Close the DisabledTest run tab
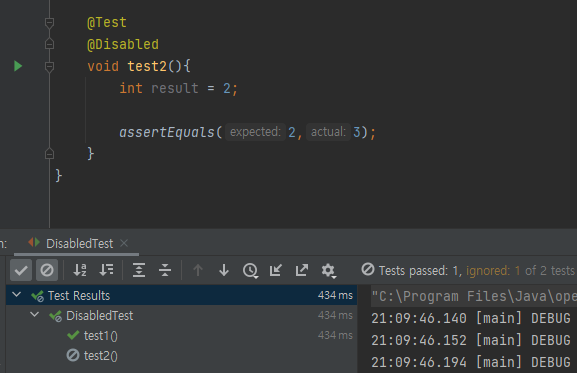The height and width of the screenshot is (373, 577). (124, 243)
